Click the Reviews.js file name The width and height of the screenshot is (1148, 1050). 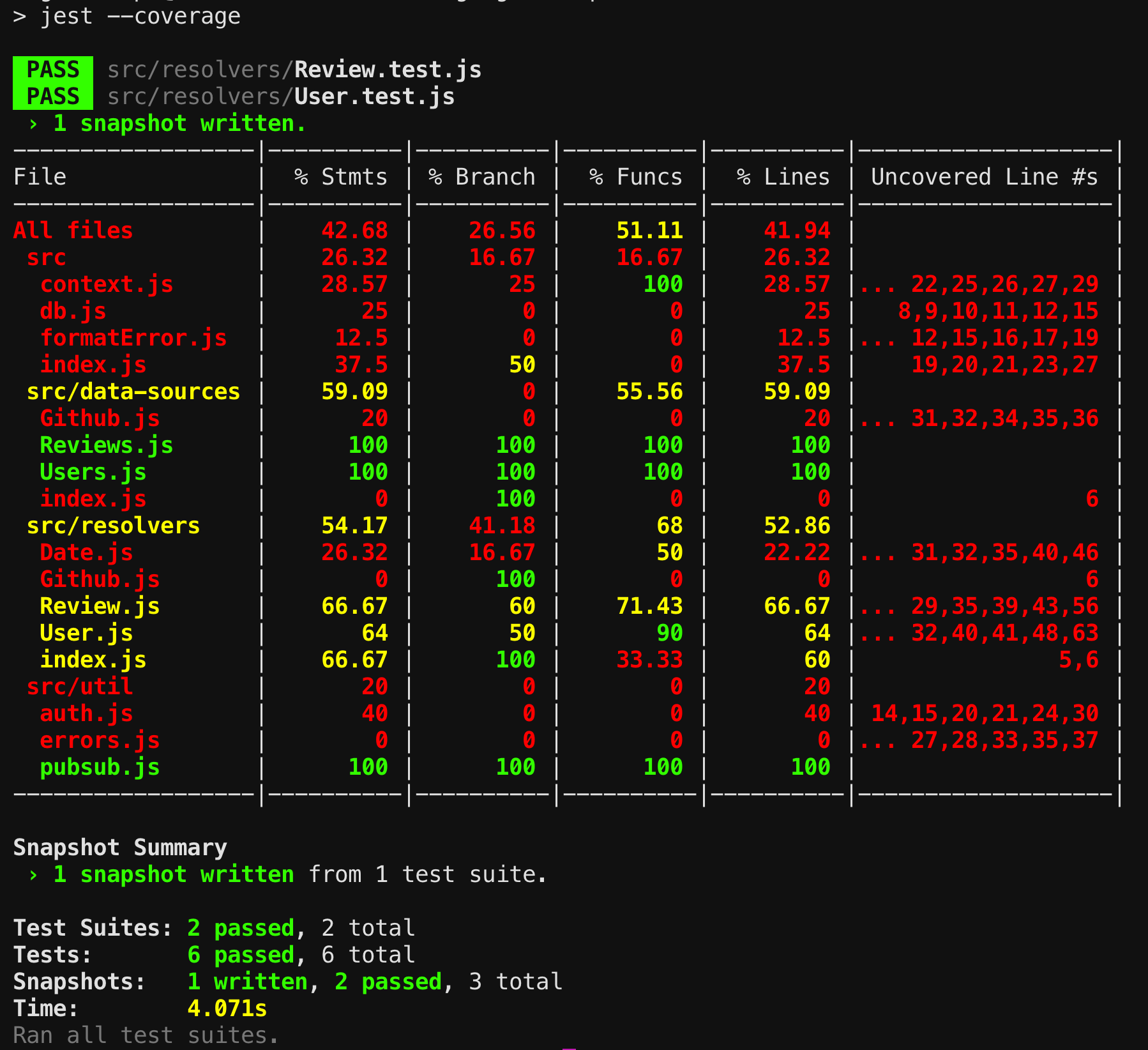tap(107, 445)
